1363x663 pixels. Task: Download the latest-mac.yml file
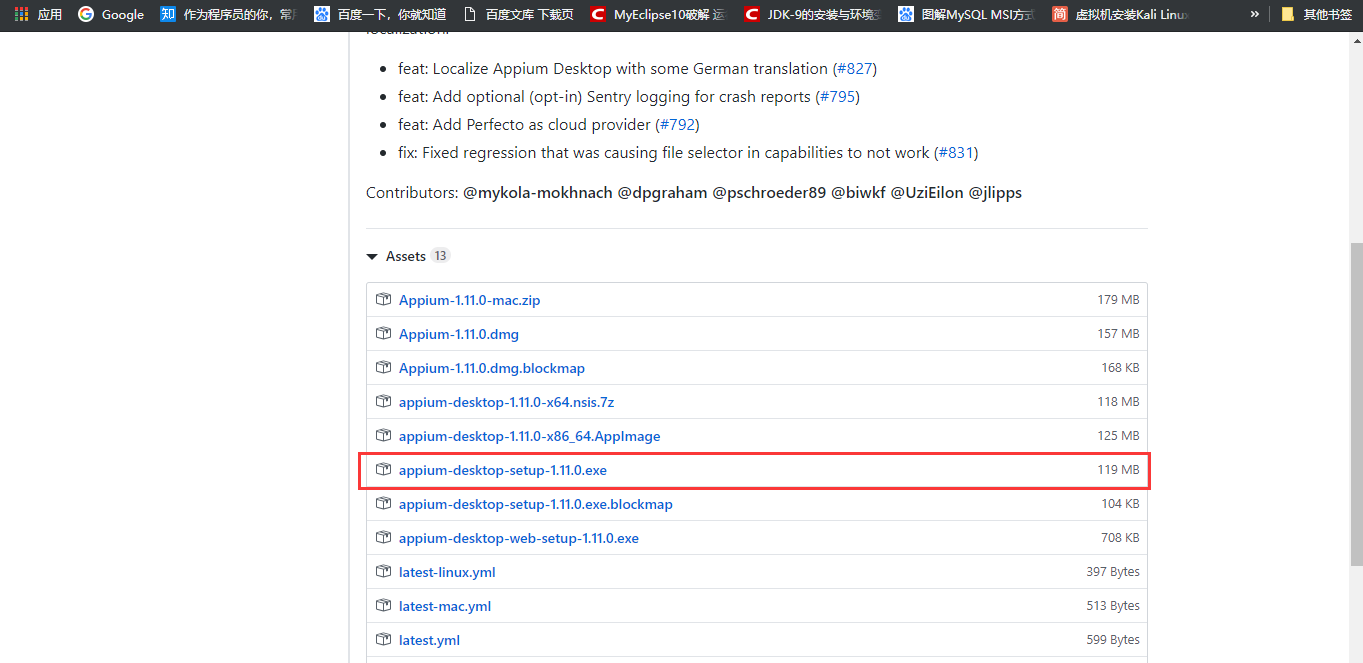coord(444,605)
